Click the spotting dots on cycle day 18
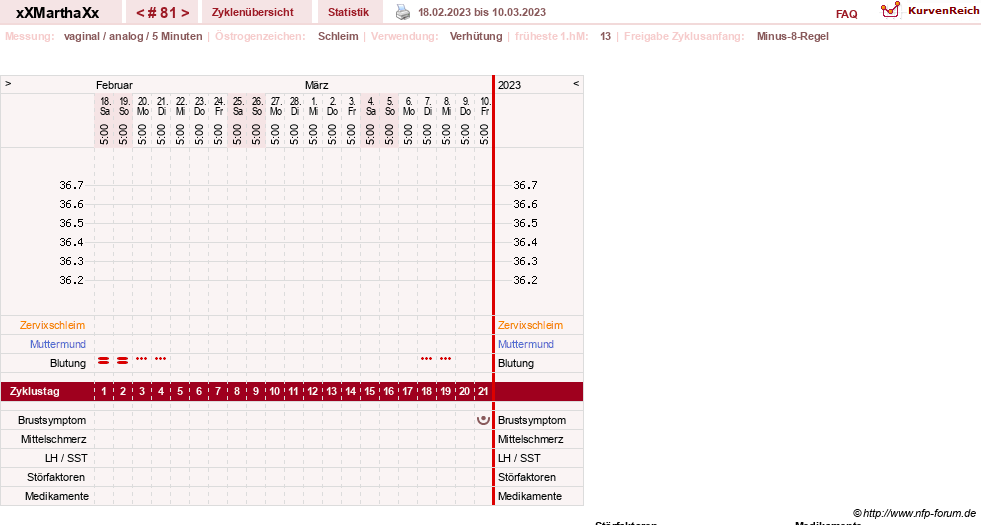This screenshot has width=981, height=525. point(427,359)
